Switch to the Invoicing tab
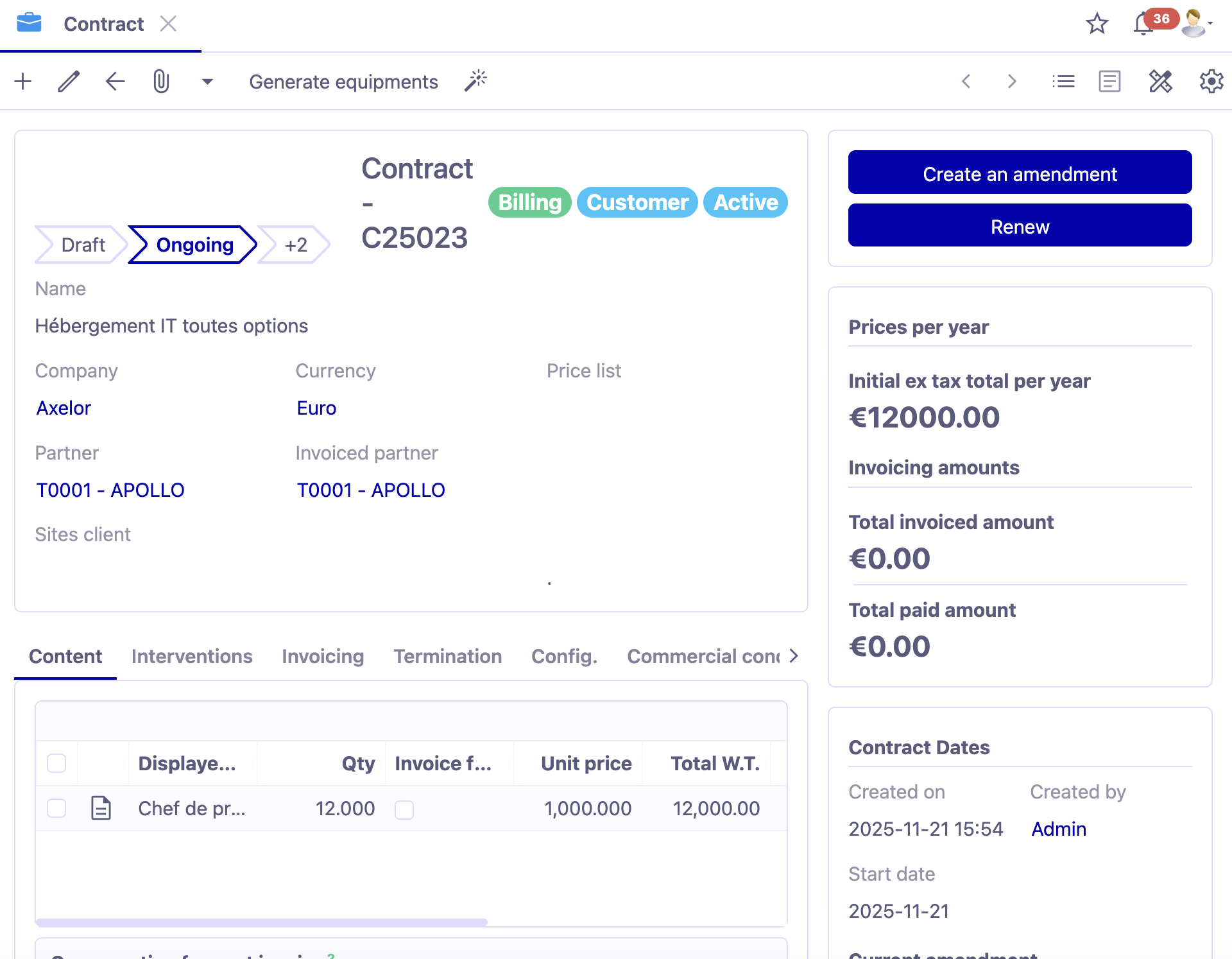1232x959 pixels. pyautogui.click(x=323, y=657)
